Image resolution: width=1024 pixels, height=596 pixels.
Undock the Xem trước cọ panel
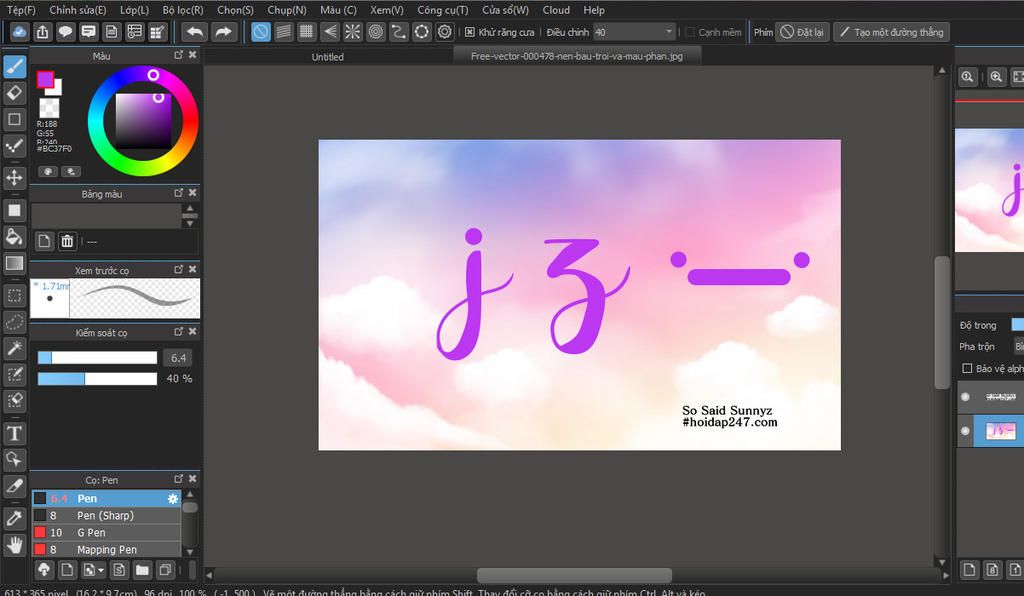pos(178,269)
